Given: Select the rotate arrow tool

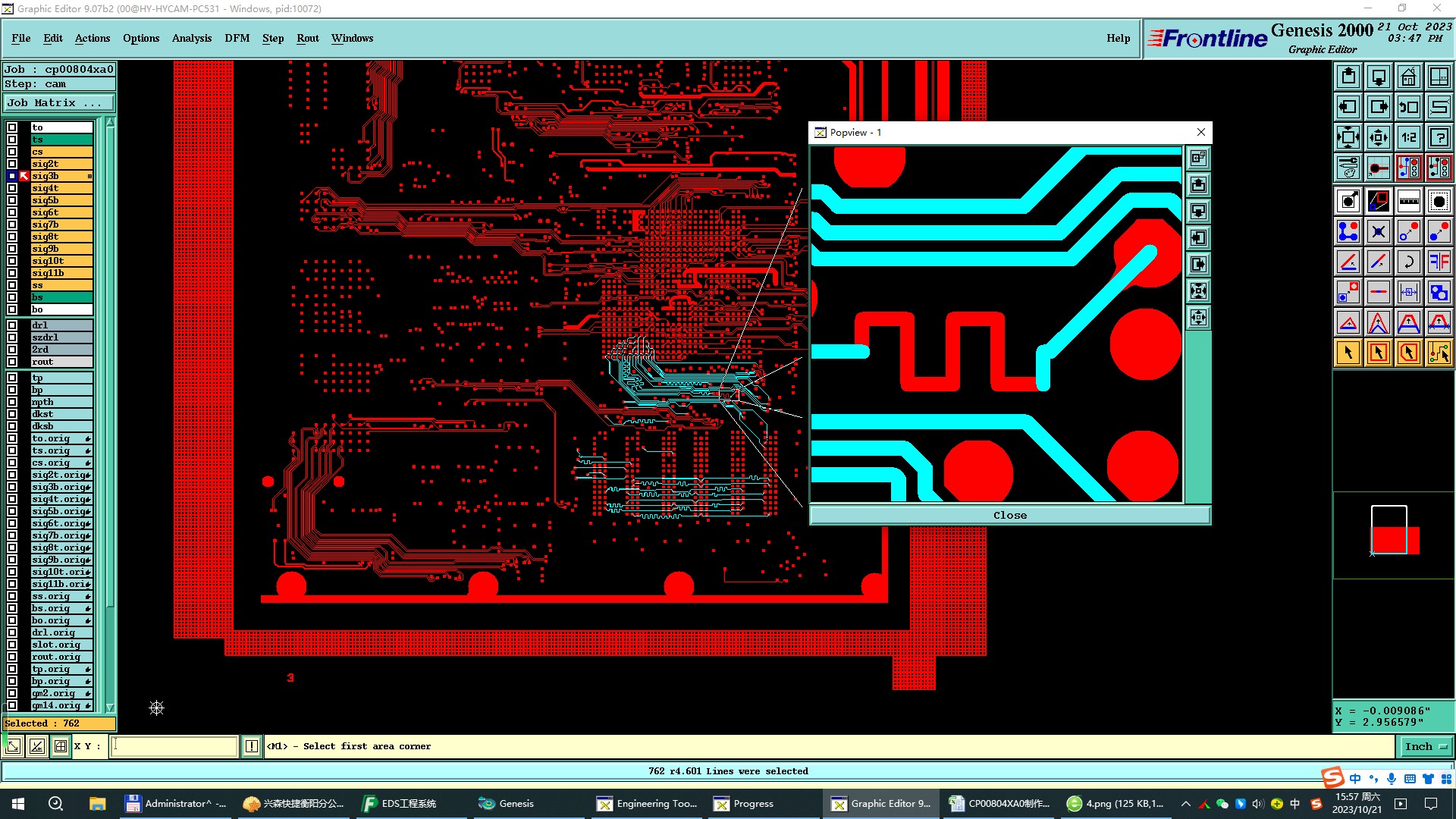Looking at the screenshot, I should tap(1408, 262).
